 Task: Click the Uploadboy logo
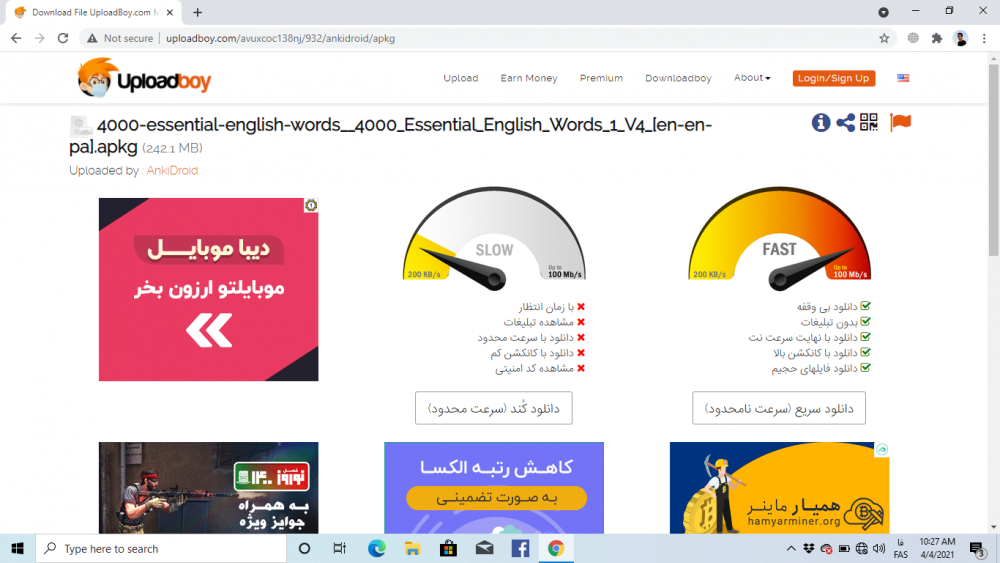(143, 78)
